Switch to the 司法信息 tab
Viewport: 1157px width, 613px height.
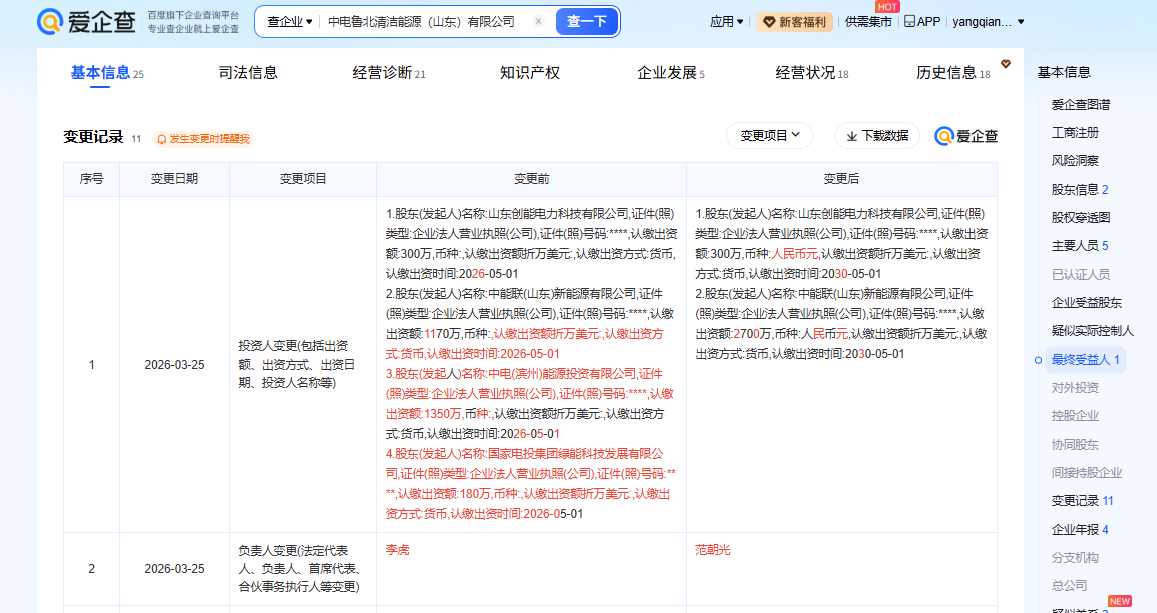[x=247, y=73]
